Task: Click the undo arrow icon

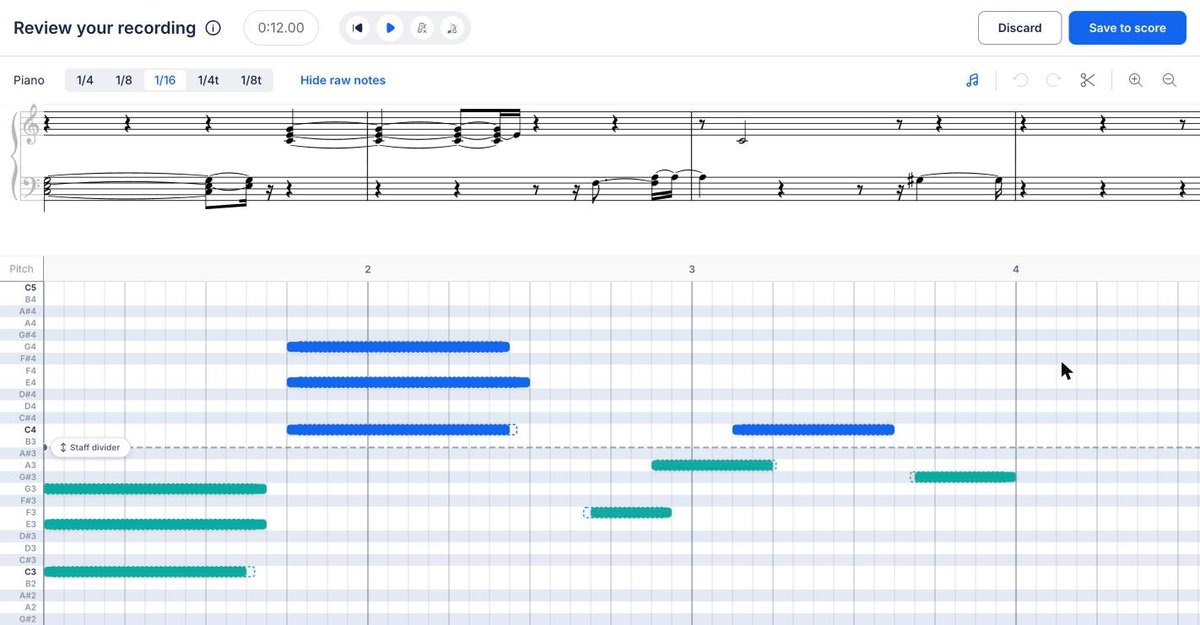Action: (1021, 80)
